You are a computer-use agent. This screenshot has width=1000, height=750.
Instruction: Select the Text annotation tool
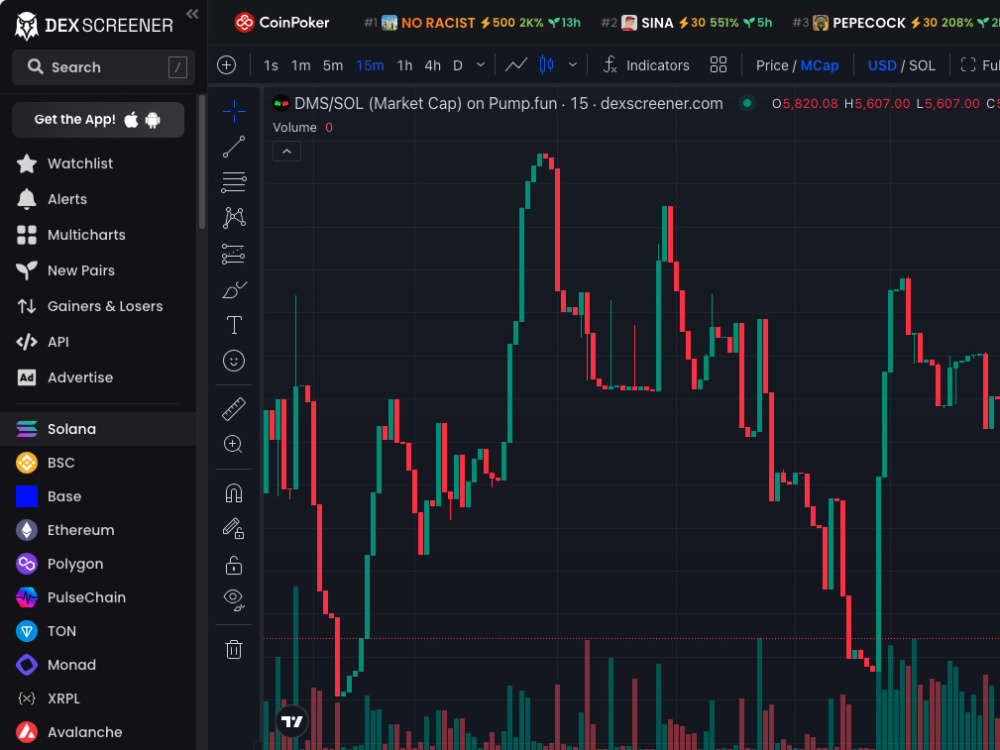(234, 325)
